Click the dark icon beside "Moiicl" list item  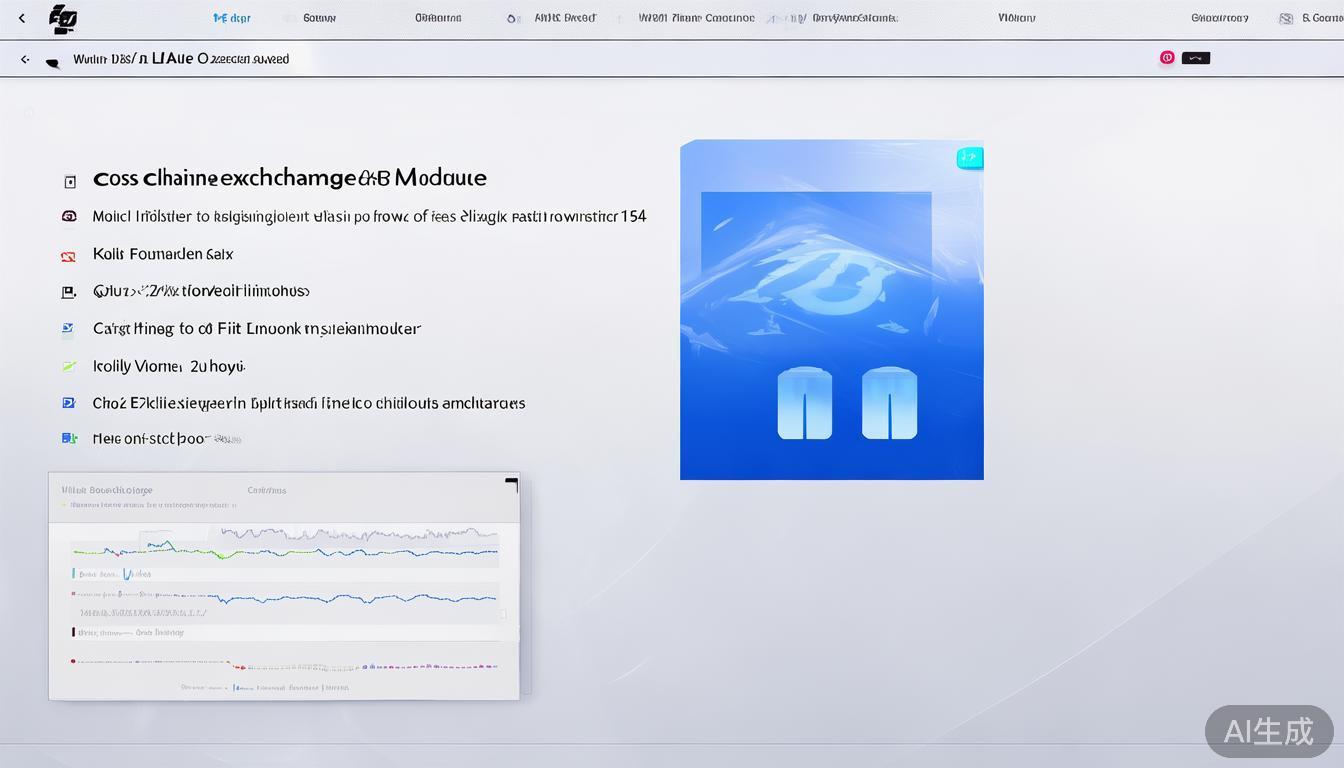[68, 216]
